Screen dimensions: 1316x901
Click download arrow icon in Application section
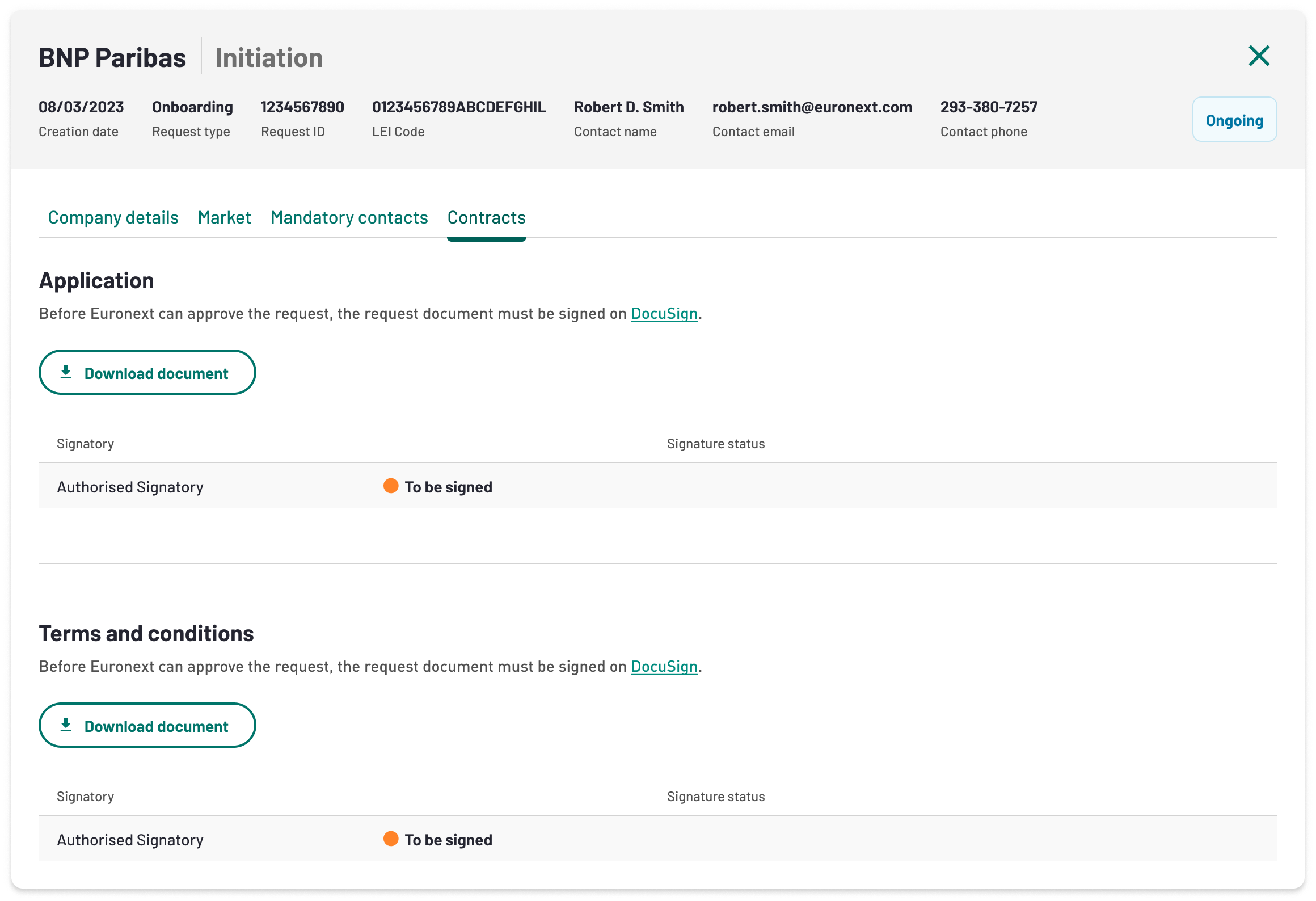[66, 372]
